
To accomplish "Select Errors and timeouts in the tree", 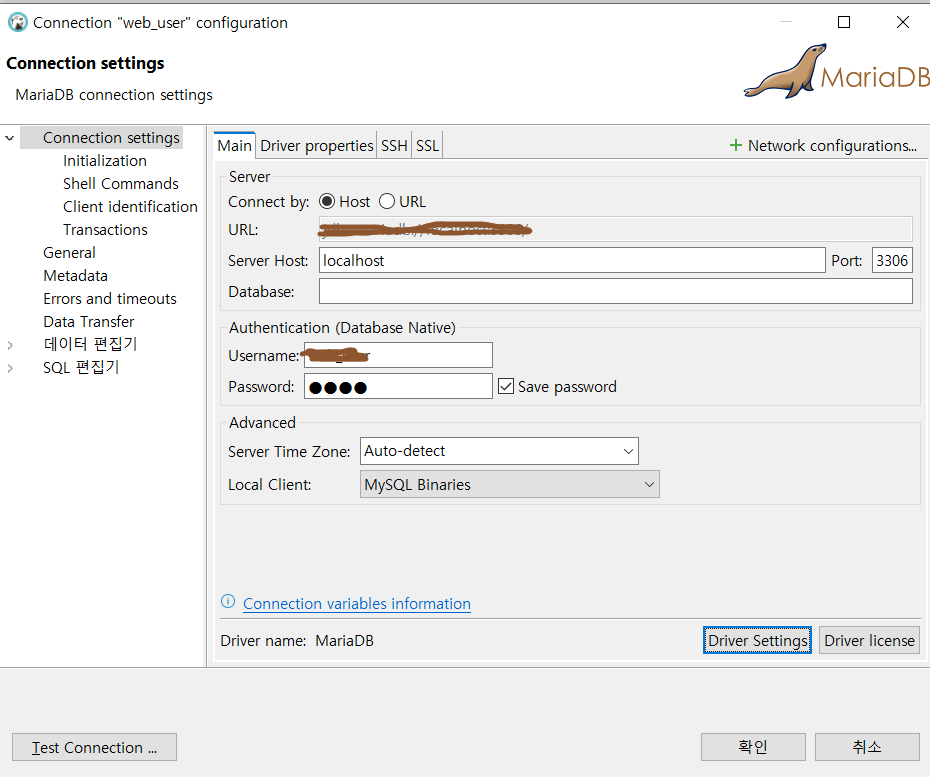I will [x=110, y=298].
